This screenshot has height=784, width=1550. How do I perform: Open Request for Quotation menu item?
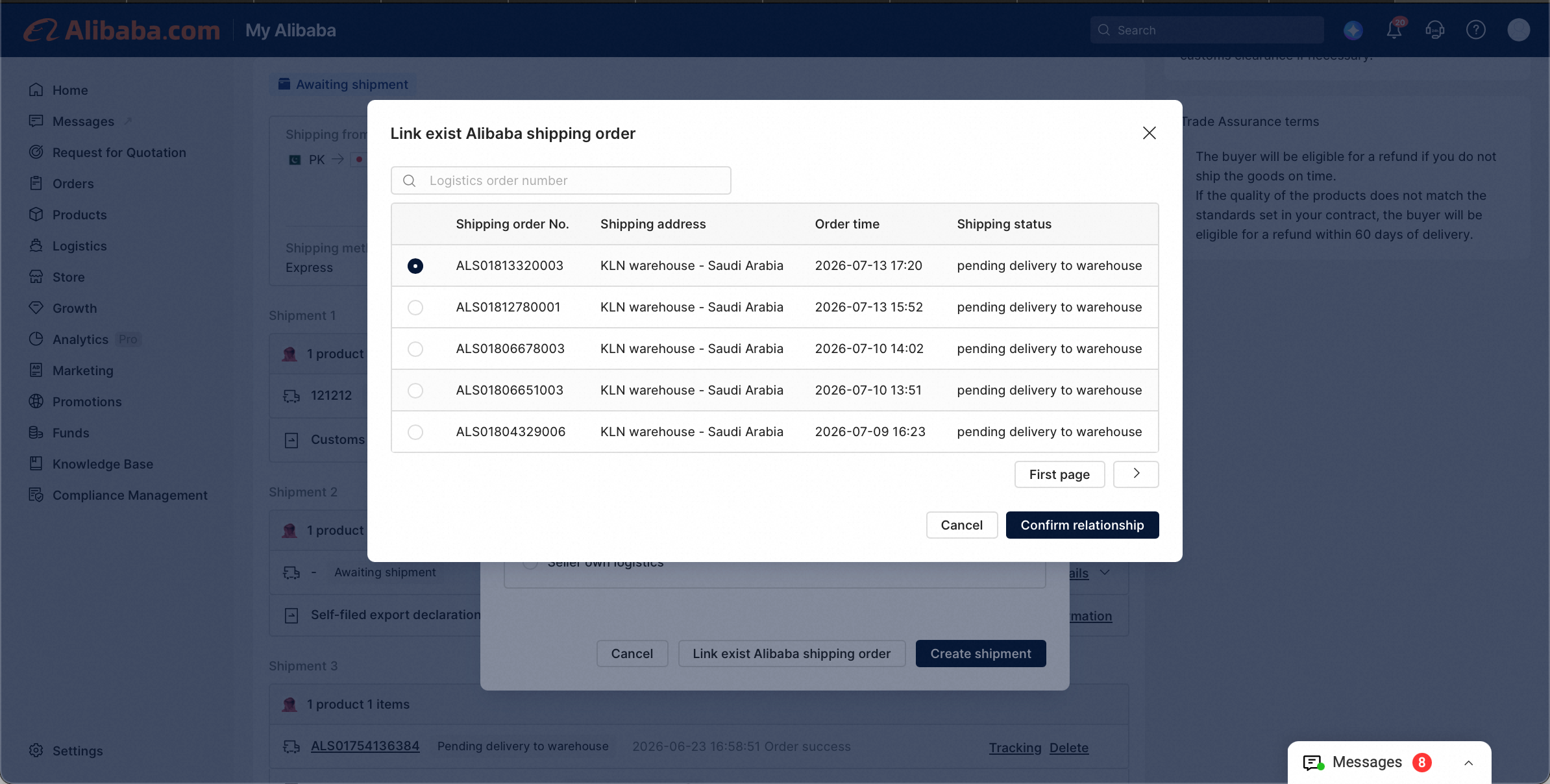[119, 153]
